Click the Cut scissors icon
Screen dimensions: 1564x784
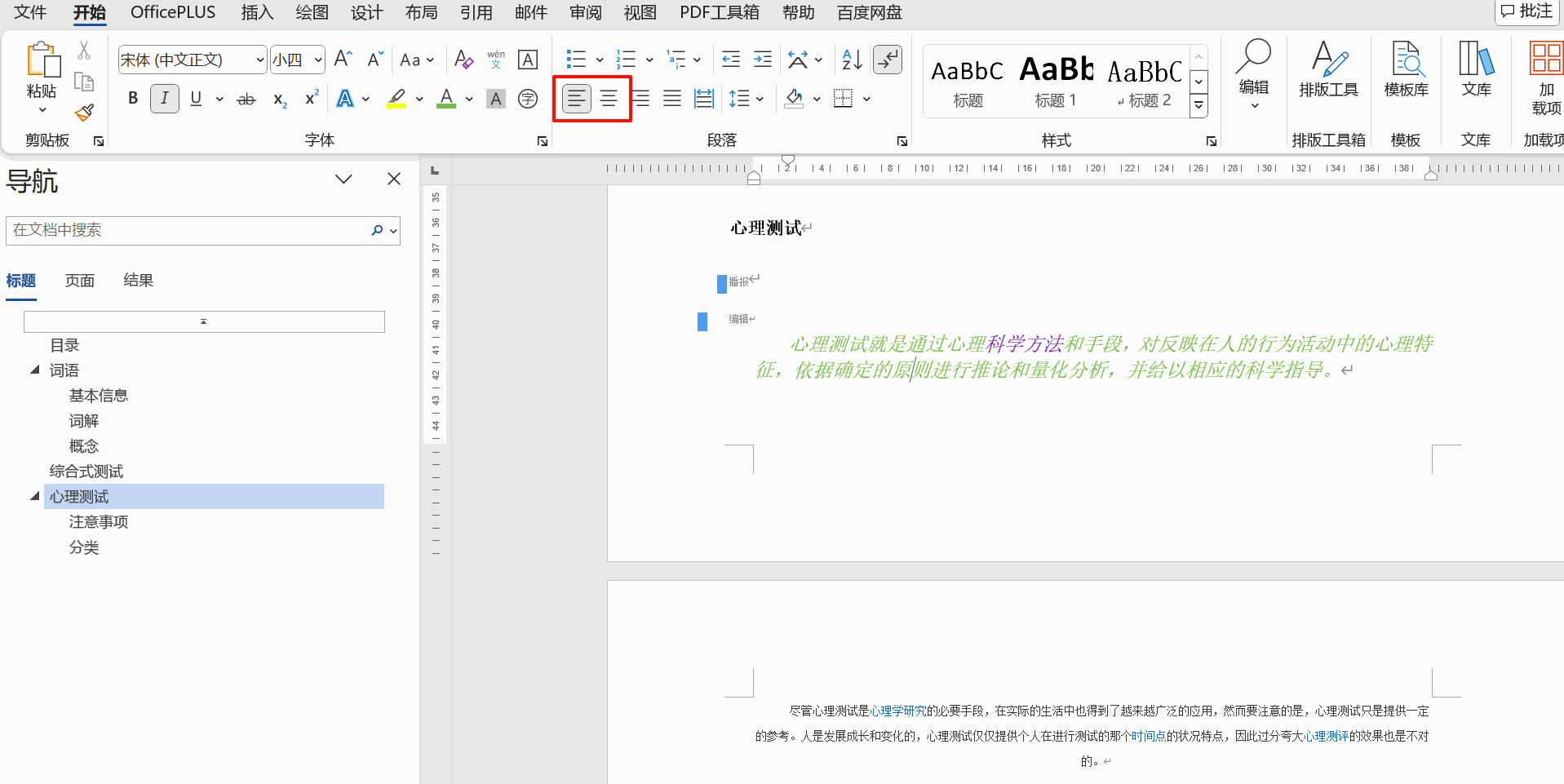click(84, 51)
